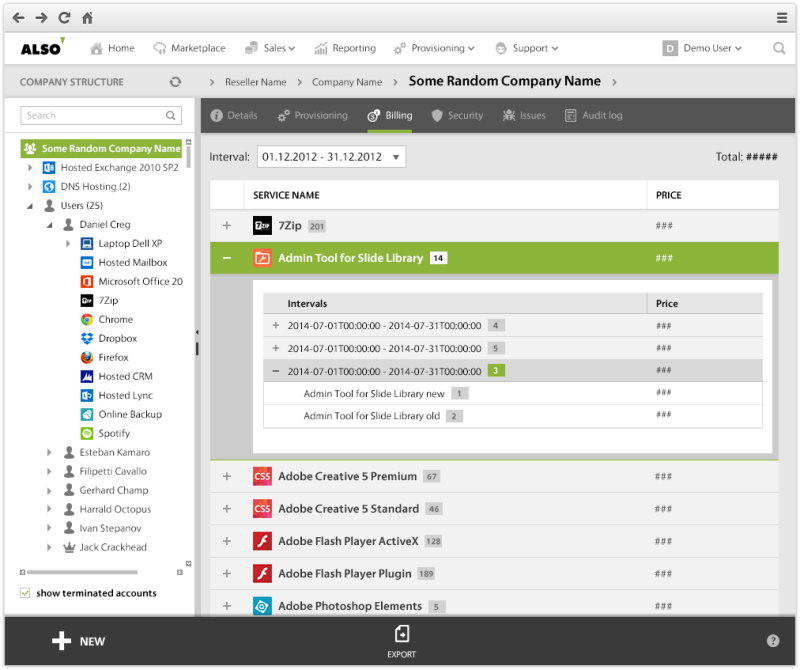This screenshot has height=670, width=800.
Task: Toggle the show terminated accounts checkbox
Action: coord(25,593)
